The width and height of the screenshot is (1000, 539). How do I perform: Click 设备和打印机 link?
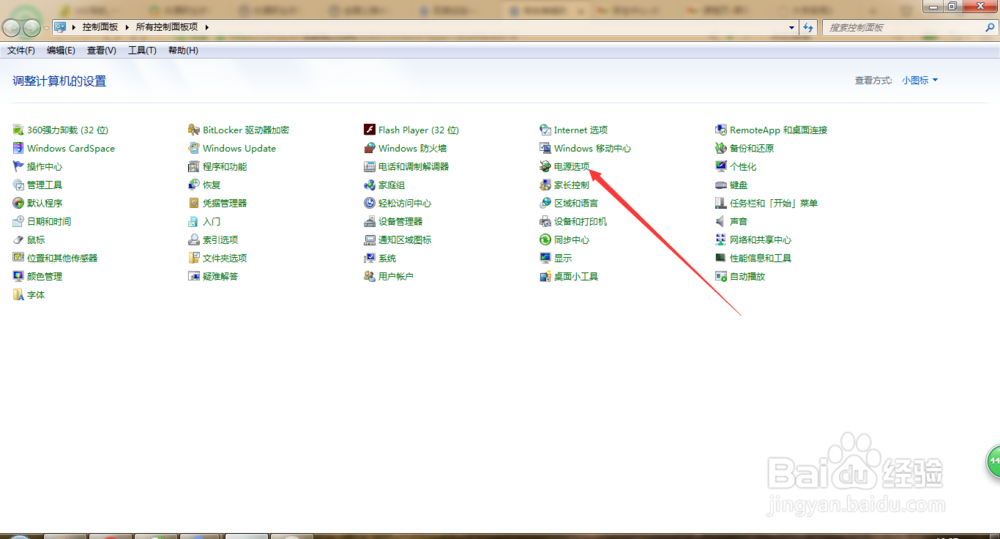click(580, 222)
